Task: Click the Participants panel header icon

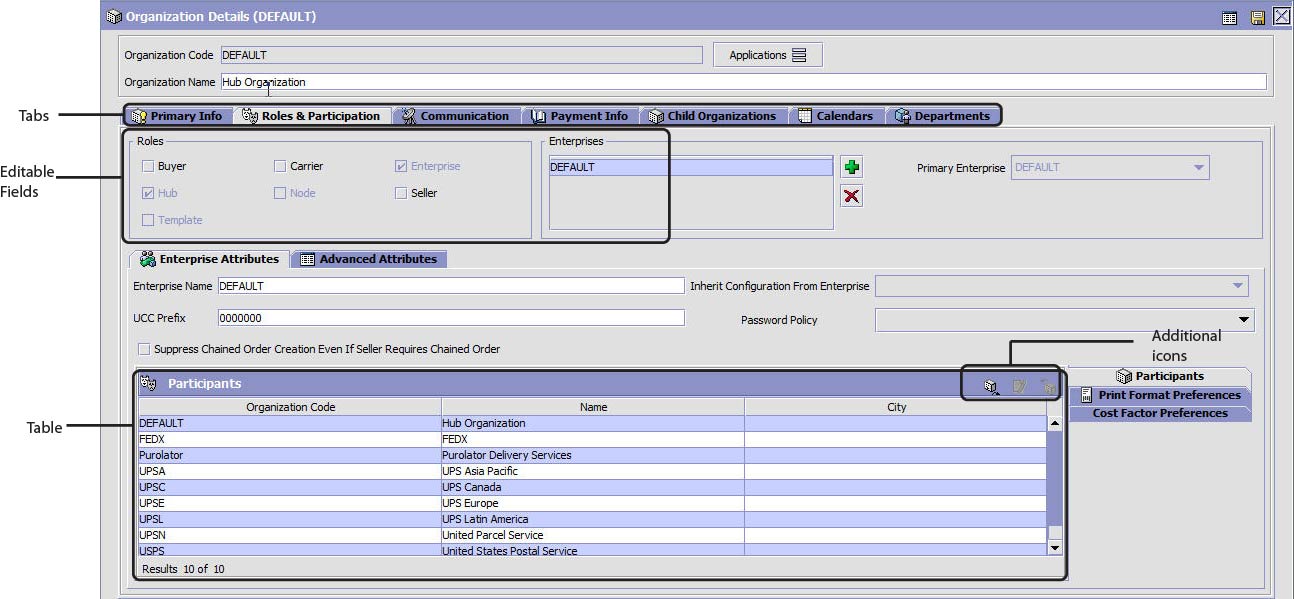Action: (x=149, y=383)
